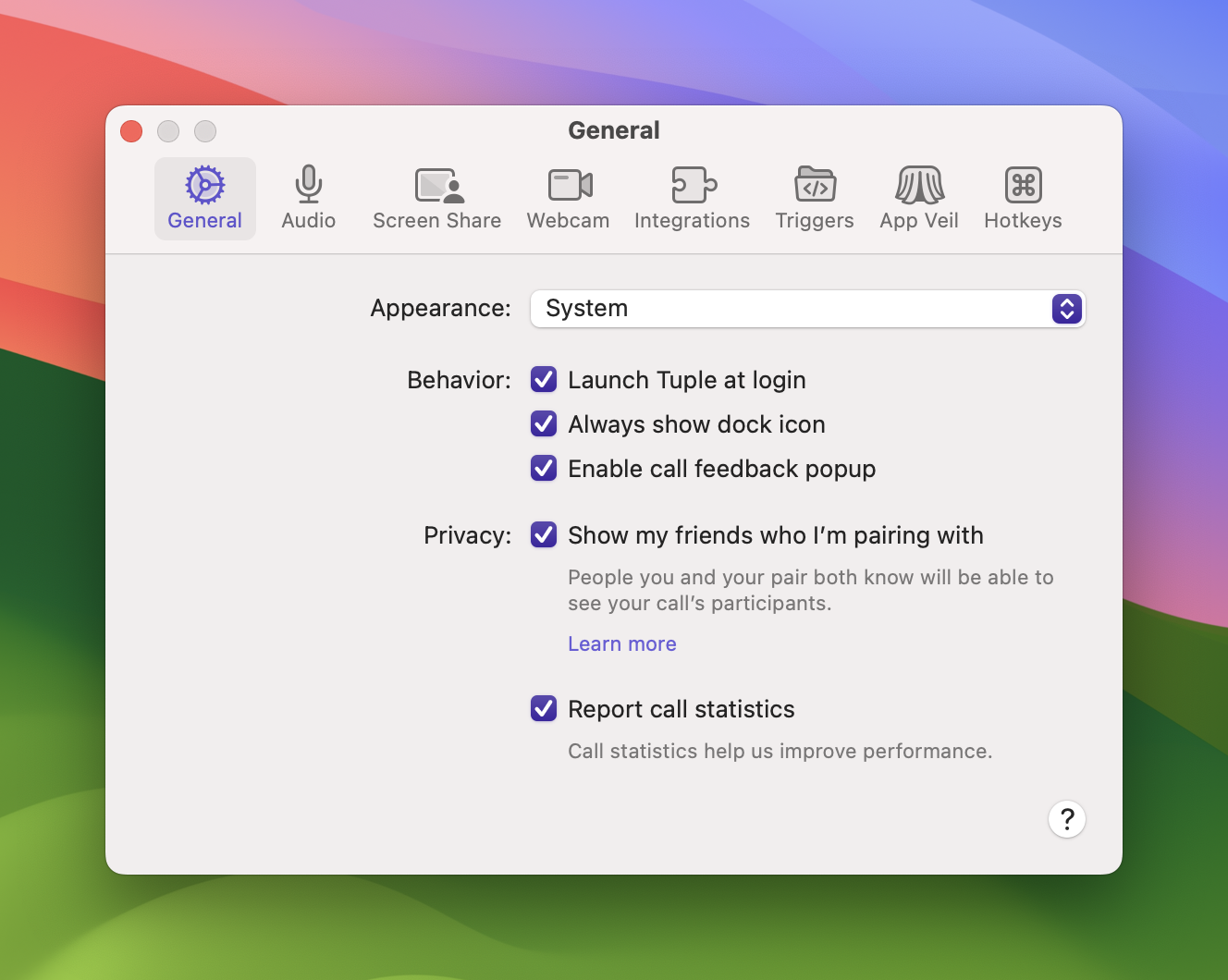Click the help question mark button

[1067, 819]
